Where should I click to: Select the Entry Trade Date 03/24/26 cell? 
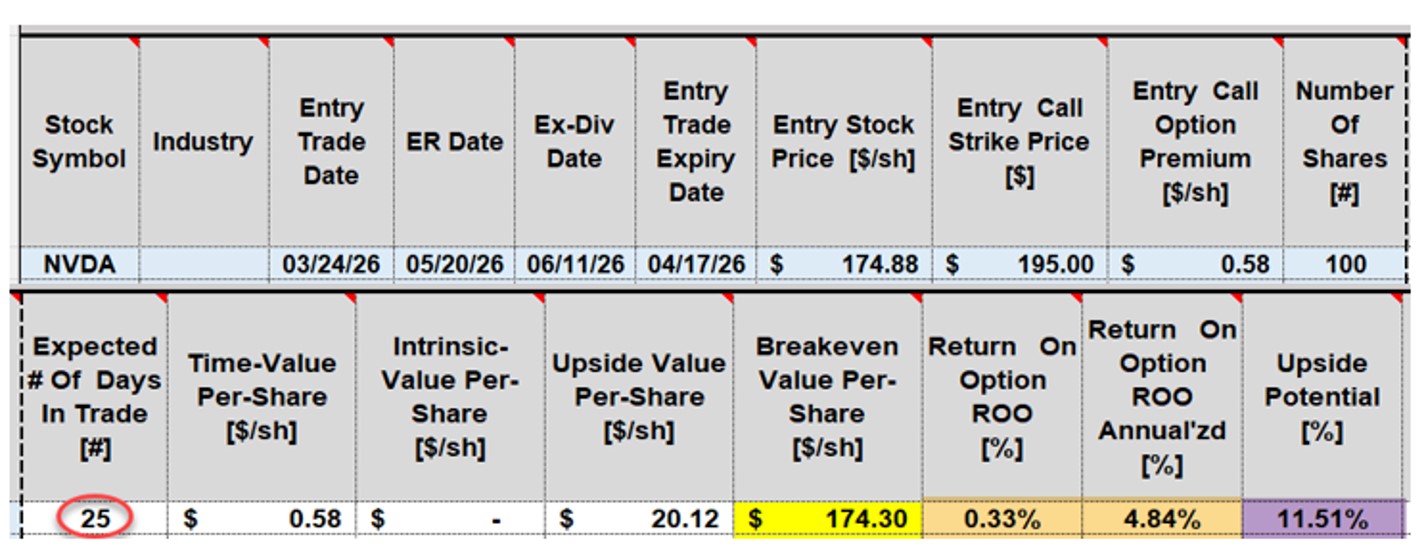coord(331,264)
